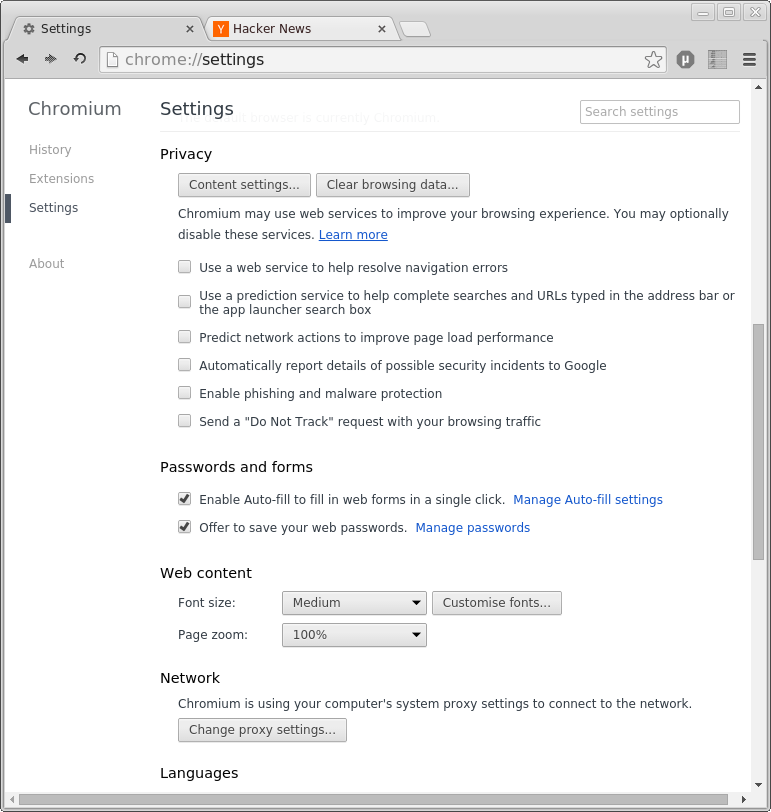Viewport: 771px width, 812px height.
Task: Click the grid extension icon in toolbar
Action: pos(717,60)
